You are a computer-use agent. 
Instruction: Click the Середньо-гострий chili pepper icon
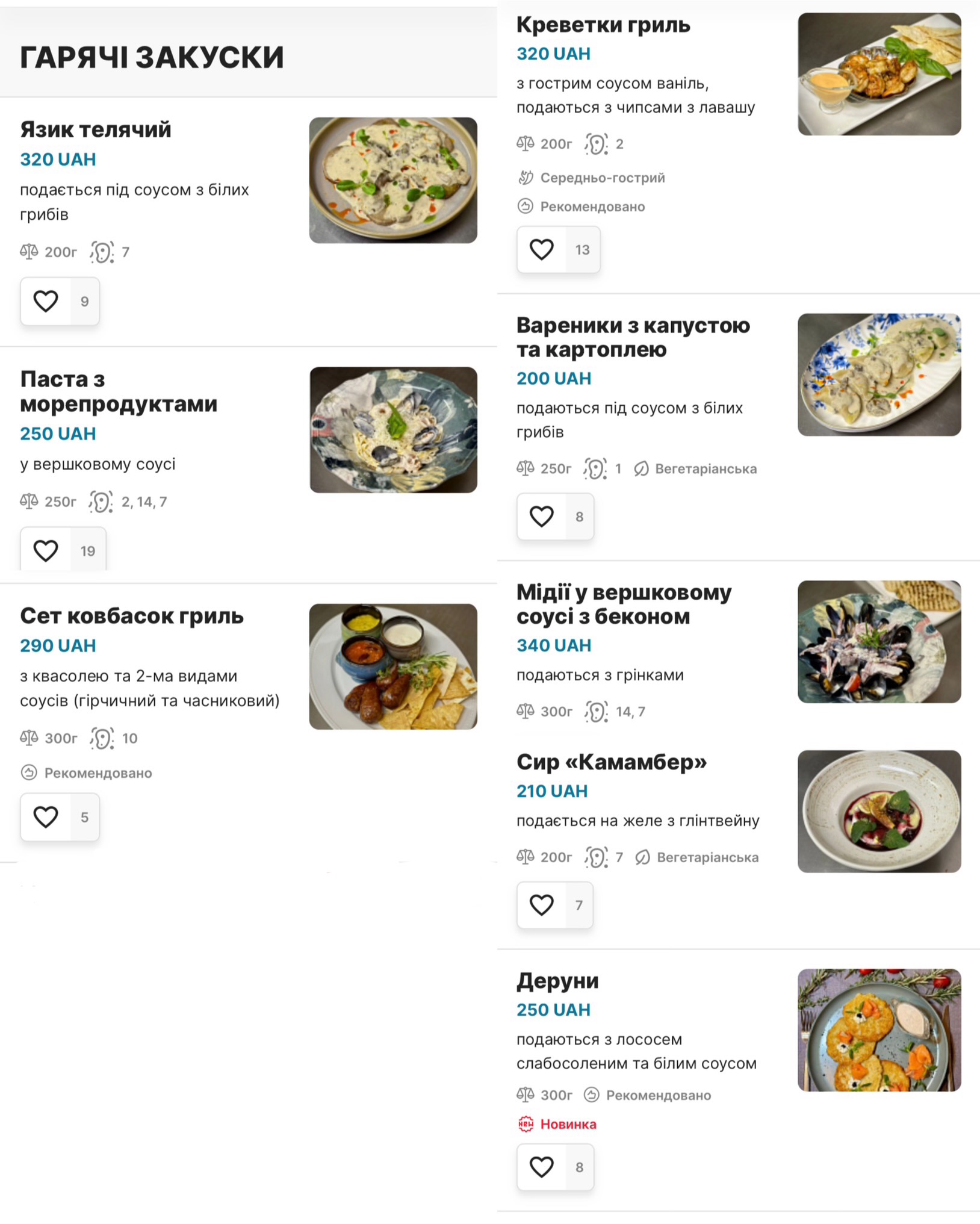[526, 178]
